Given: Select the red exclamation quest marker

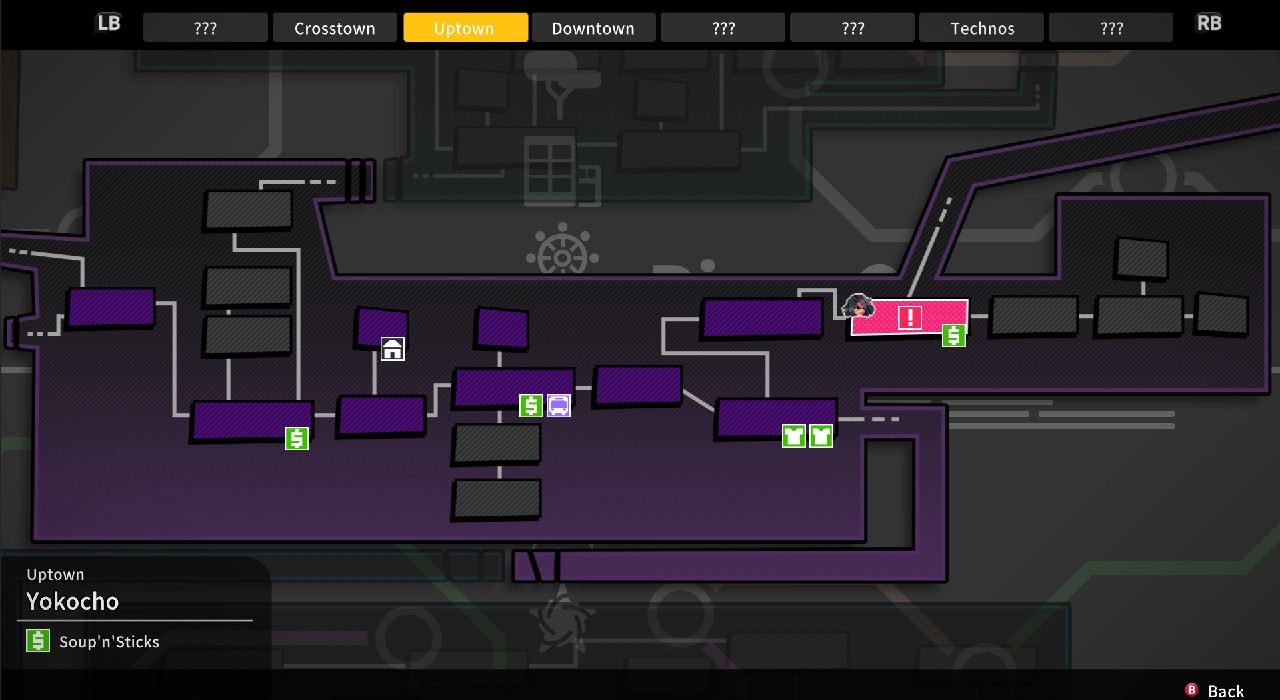Looking at the screenshot, I should pyautogui.click(x=910, y=318).
